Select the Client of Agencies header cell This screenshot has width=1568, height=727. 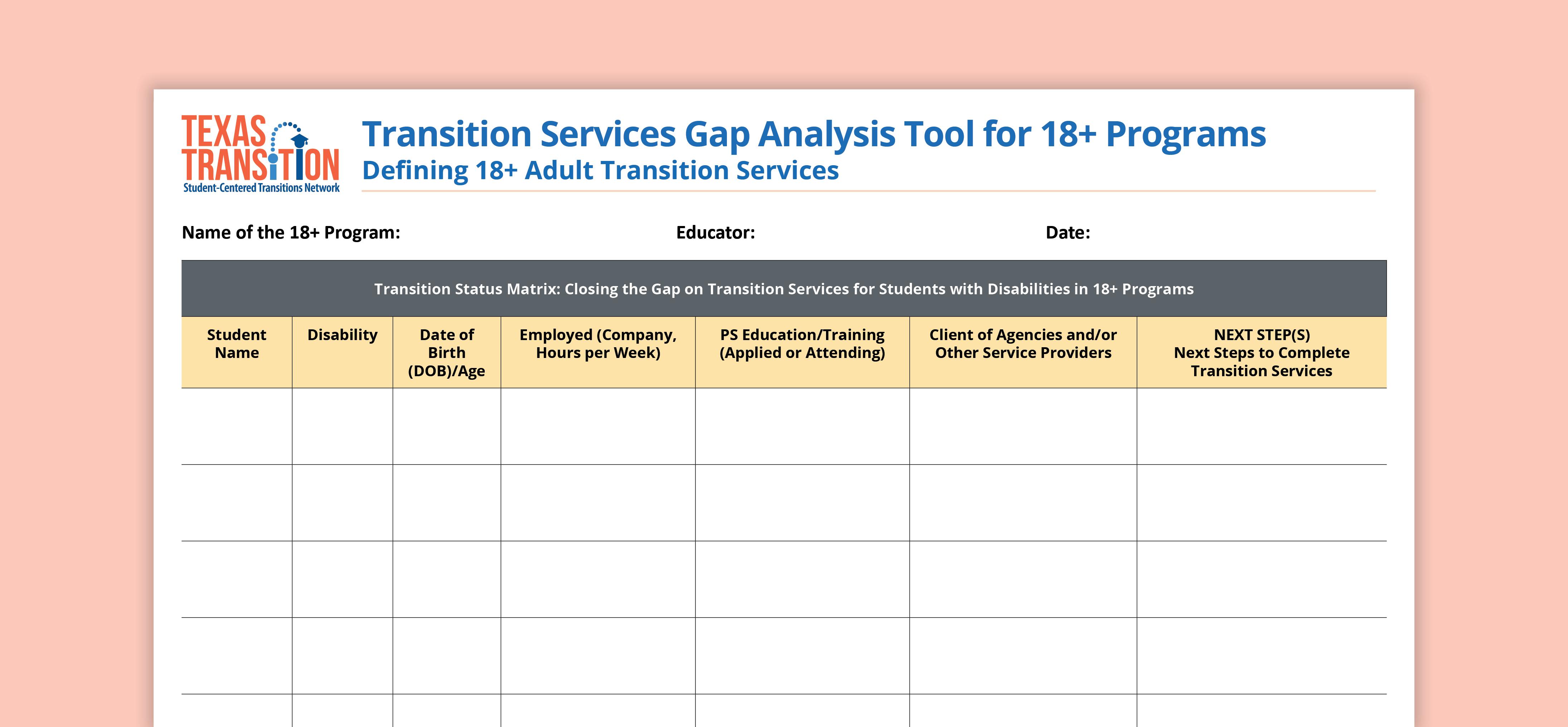[x=1022, y=344]
